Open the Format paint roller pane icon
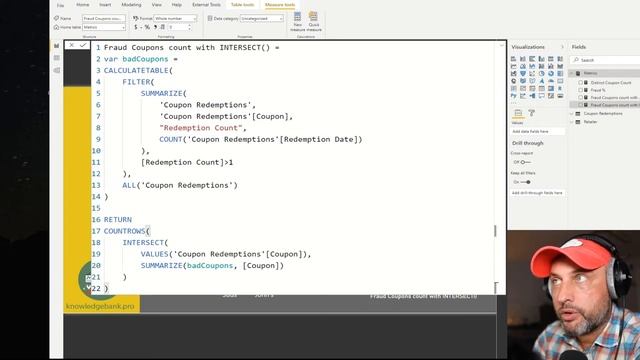 coord(531,113)
